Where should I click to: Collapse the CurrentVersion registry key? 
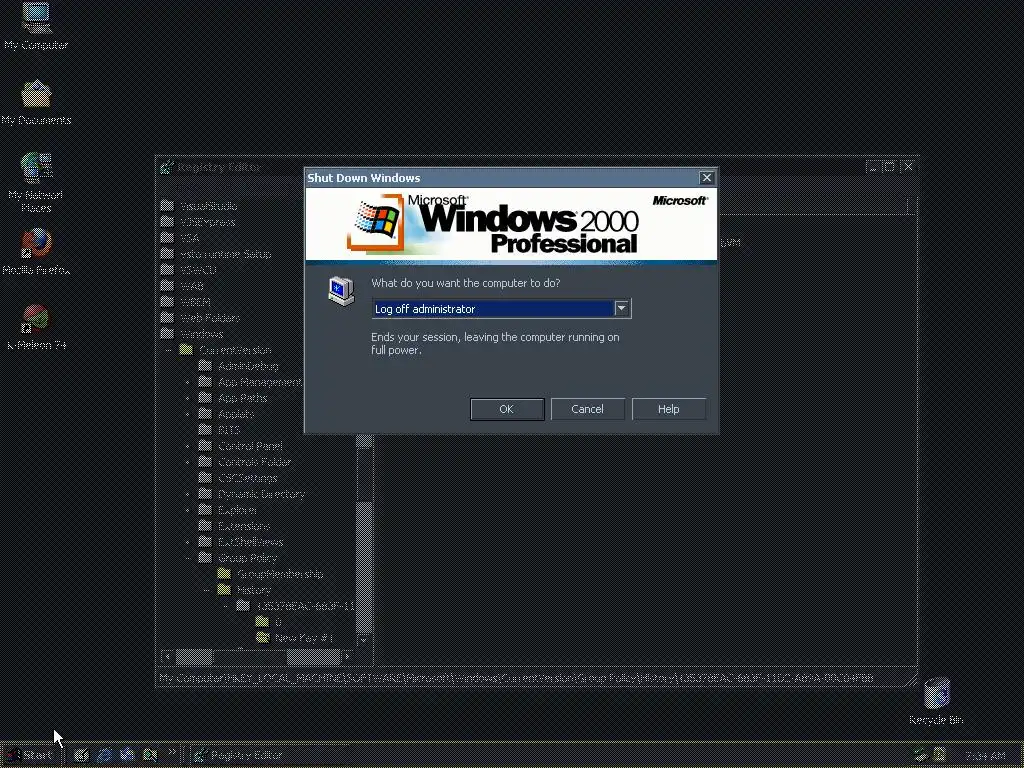tap(169, 350)
